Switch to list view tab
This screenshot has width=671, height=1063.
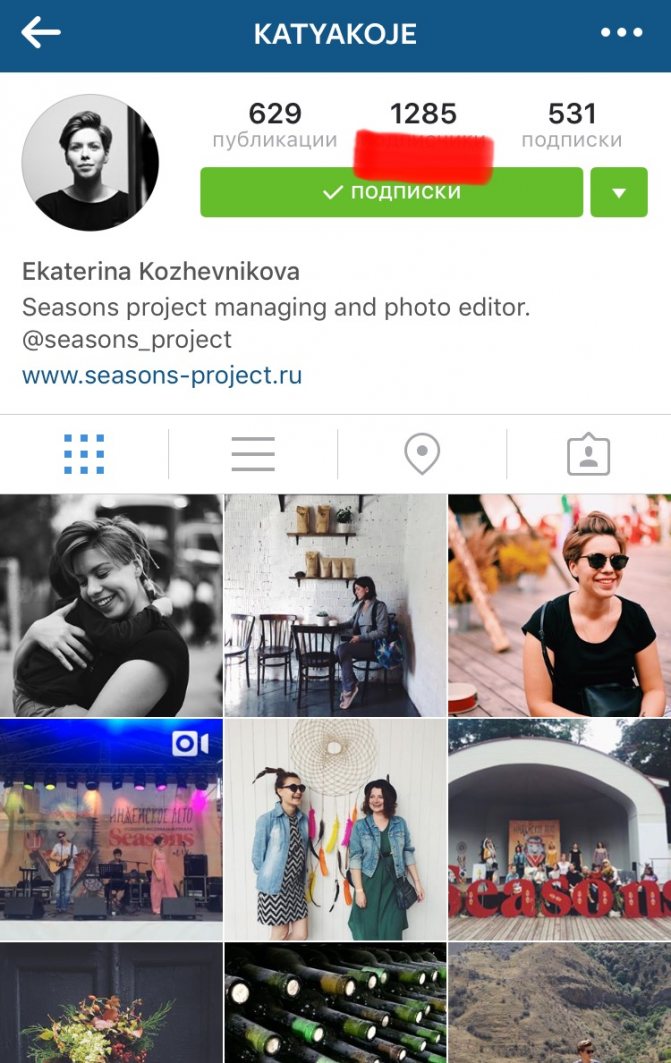click(x=253, y=454)
